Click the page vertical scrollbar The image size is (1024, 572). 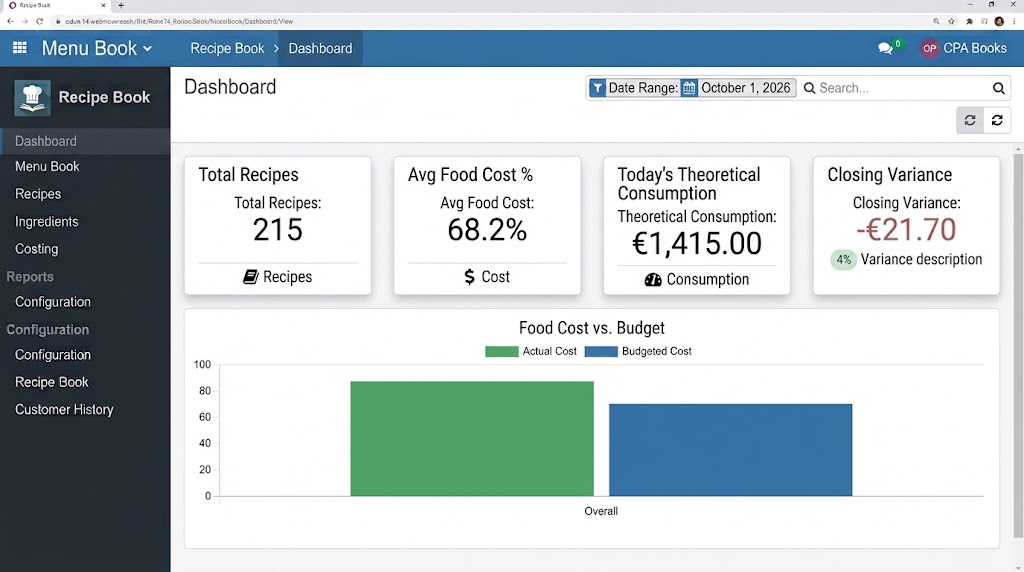(1018, 346)
